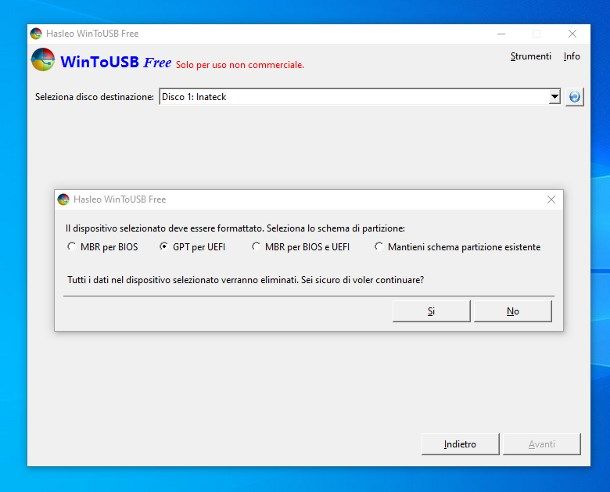Close the main WinToUSB window

pos(572,34)
